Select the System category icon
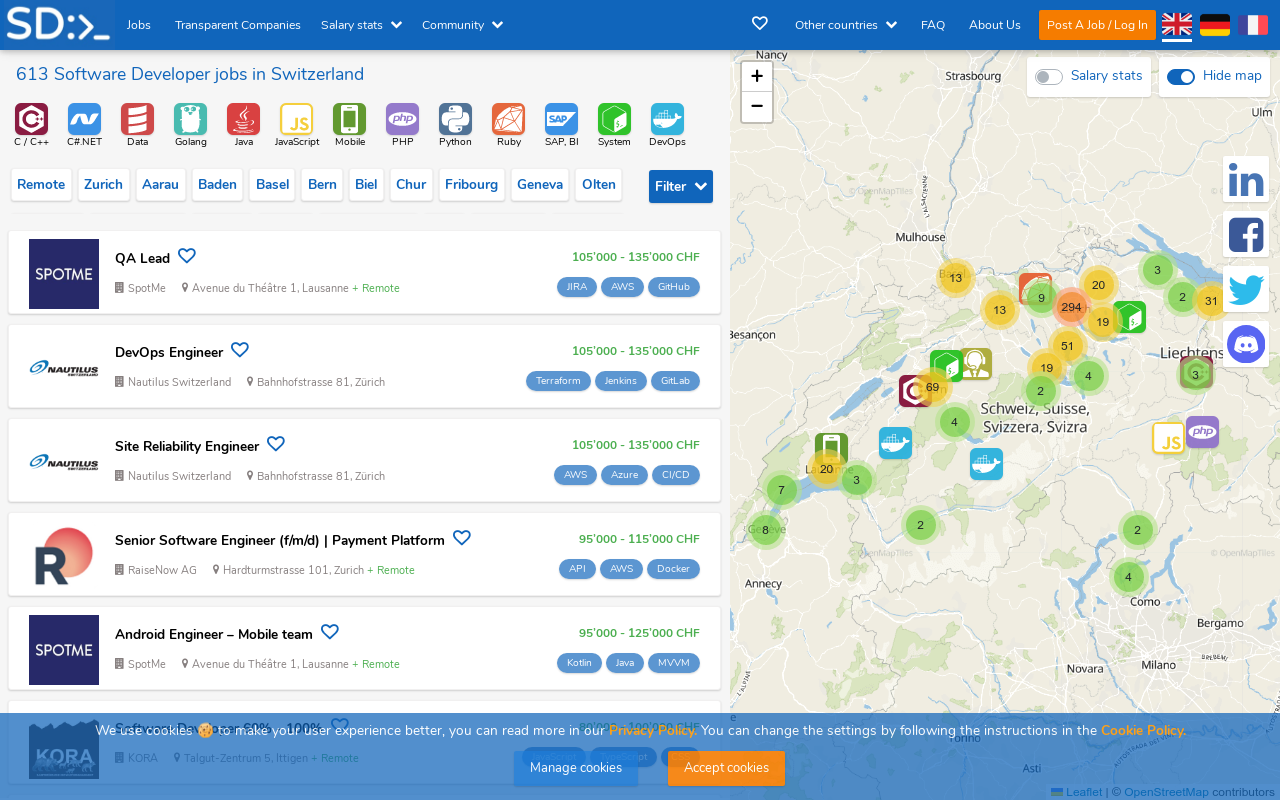1280x800 pixels. [615, 119]
